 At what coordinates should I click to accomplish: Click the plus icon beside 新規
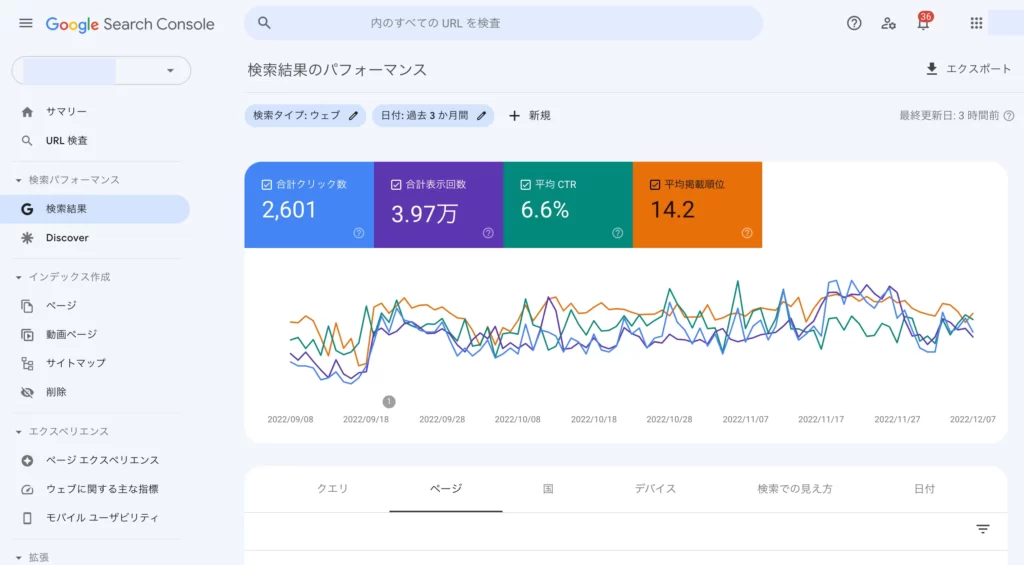point(515,116)
